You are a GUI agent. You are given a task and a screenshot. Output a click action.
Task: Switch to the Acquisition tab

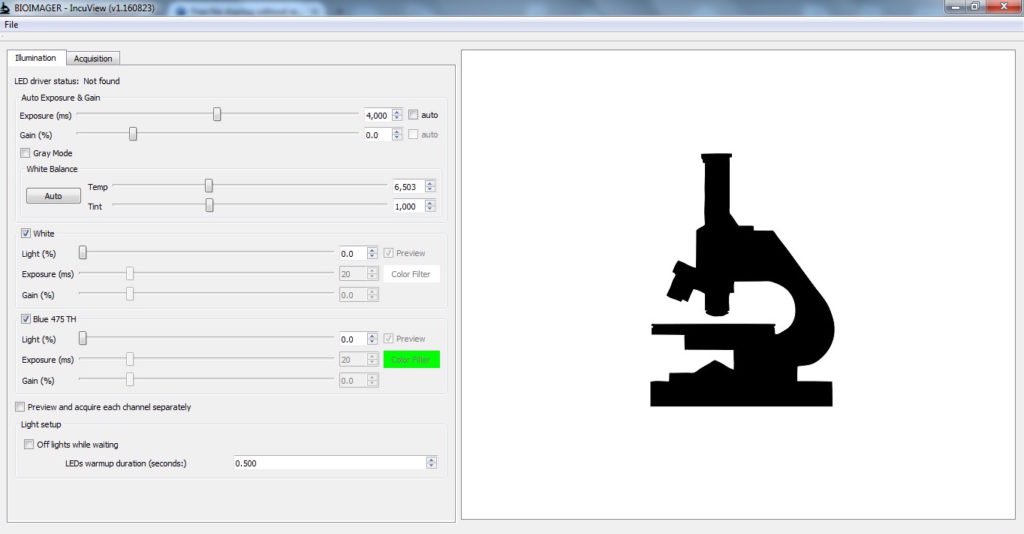(93, 58)
